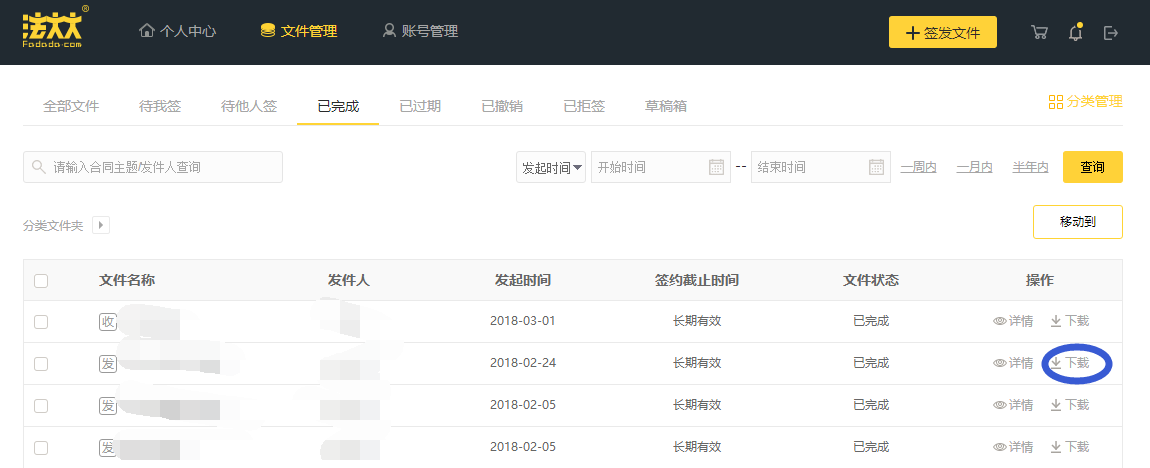This screenshot has height=468, width=1150.
Task: Filter by the 一周内 link
Action: point(918,167)
